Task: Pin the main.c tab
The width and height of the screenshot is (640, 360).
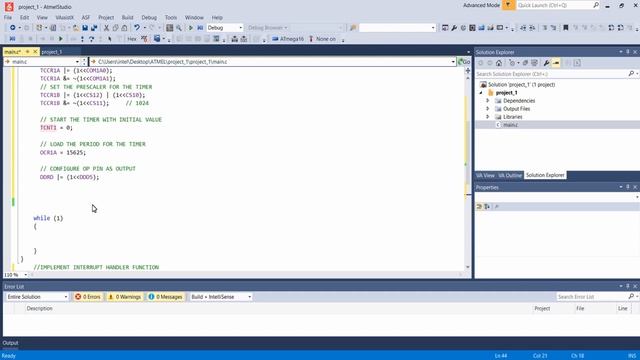Action: click(27, 51)
